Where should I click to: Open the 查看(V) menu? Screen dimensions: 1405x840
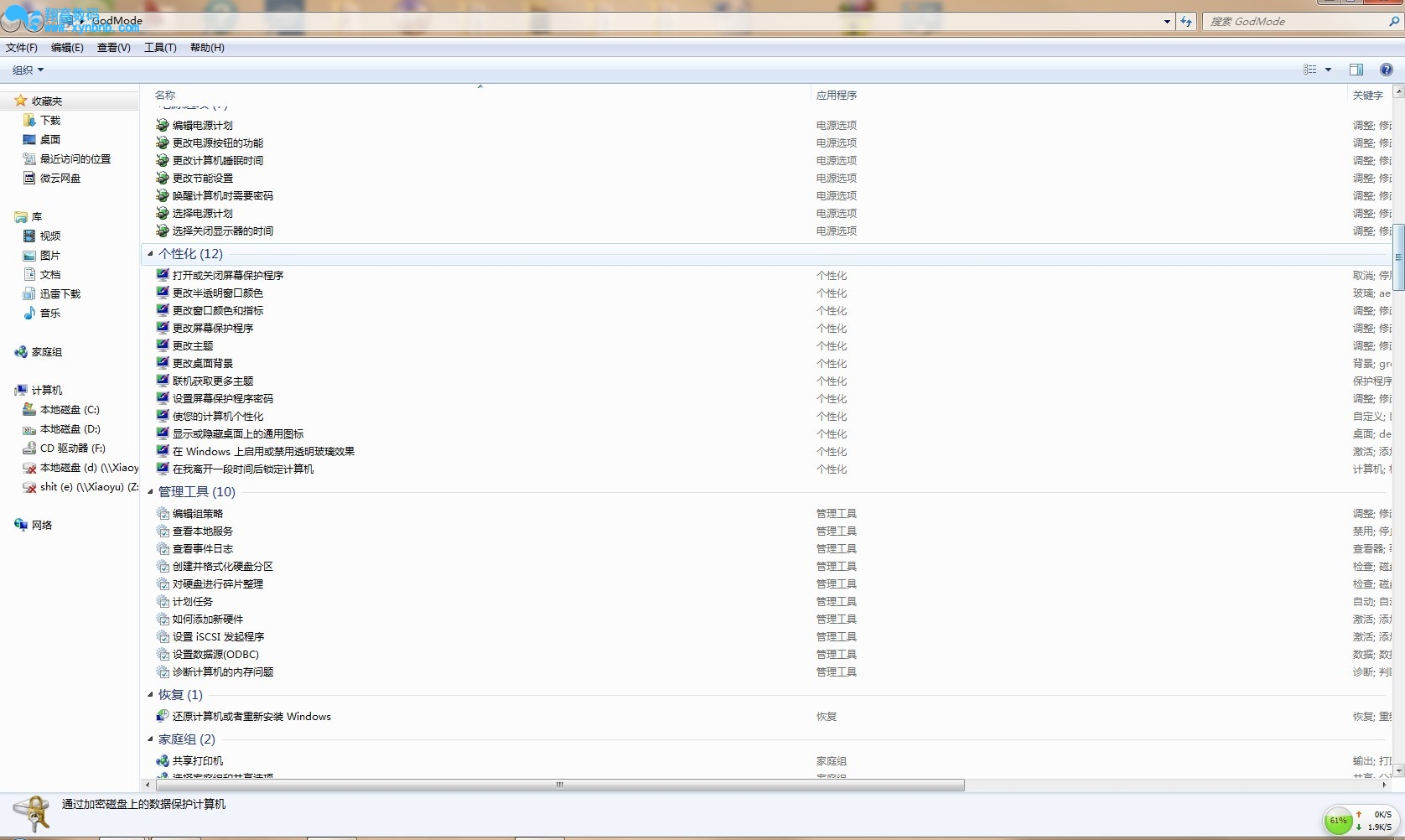coord(114,48)
